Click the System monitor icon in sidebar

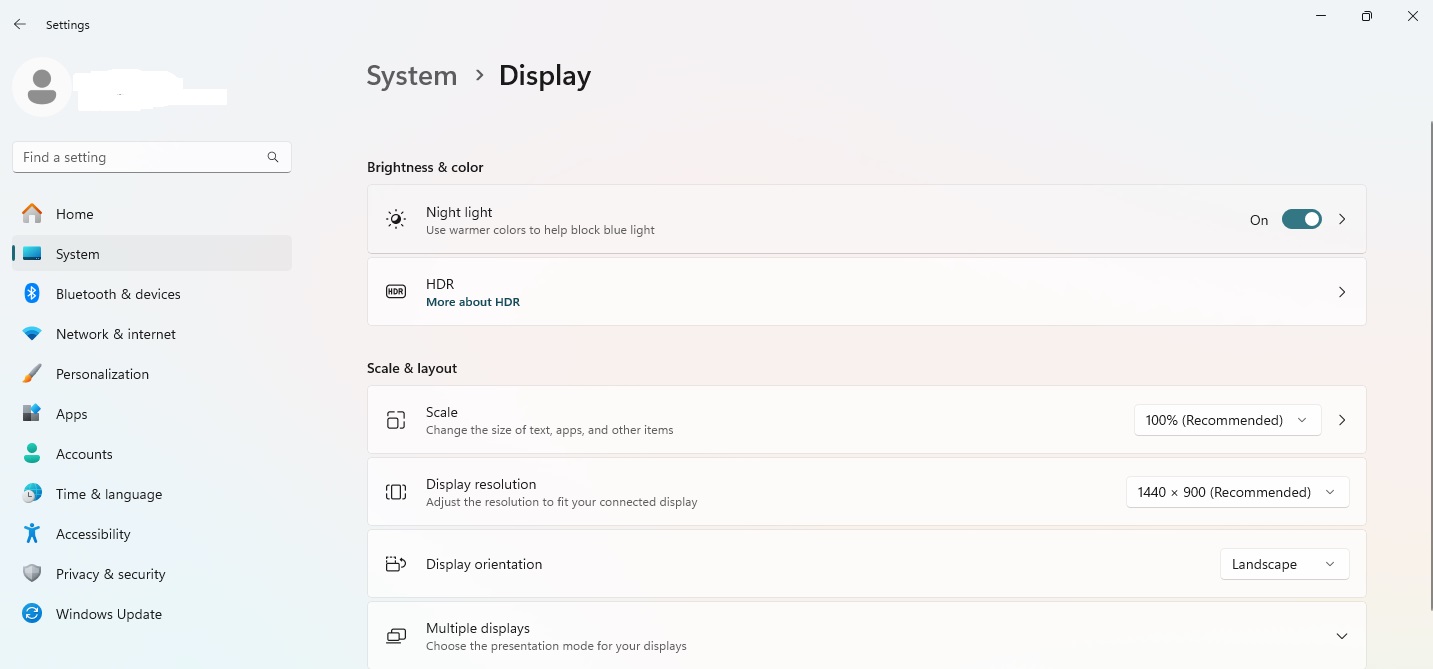click(32, 254)
